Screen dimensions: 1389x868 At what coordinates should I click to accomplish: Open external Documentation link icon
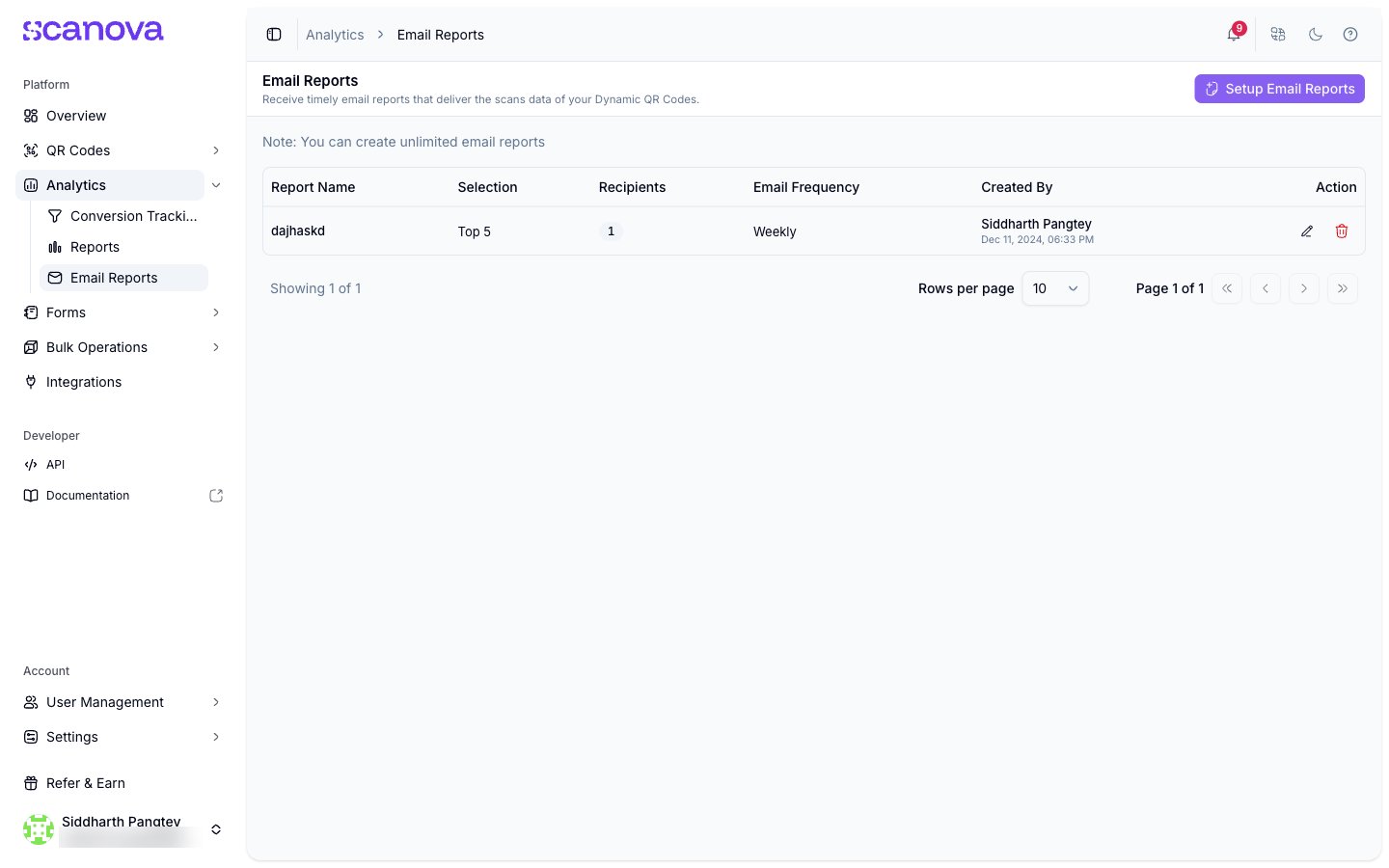(x=216, y=496)
